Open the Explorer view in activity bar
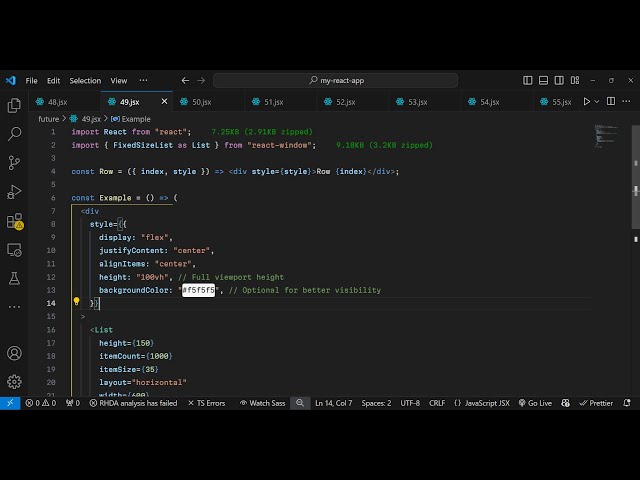This screenshot has height=480, width=640. 14,104
